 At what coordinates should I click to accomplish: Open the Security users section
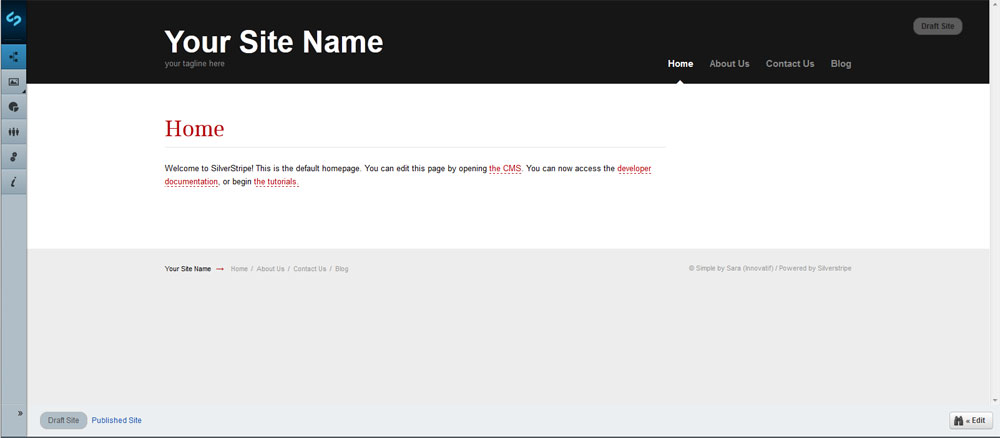pyautogui.click(x=13, y=131)
